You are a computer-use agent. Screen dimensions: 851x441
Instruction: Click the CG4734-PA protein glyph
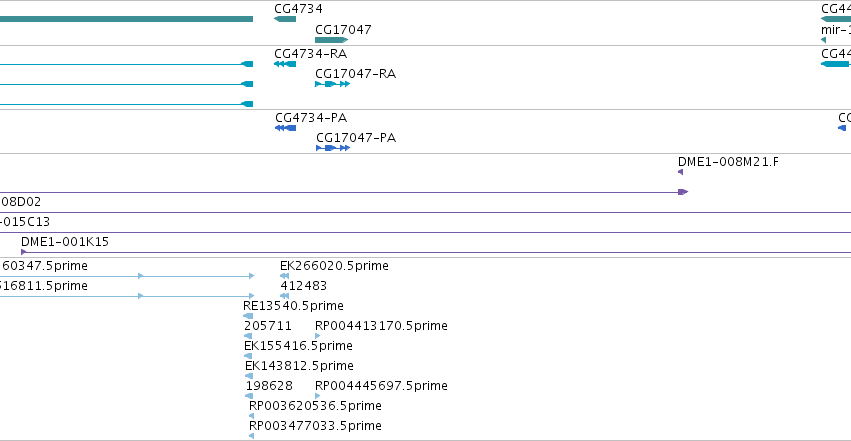[285, 128]
